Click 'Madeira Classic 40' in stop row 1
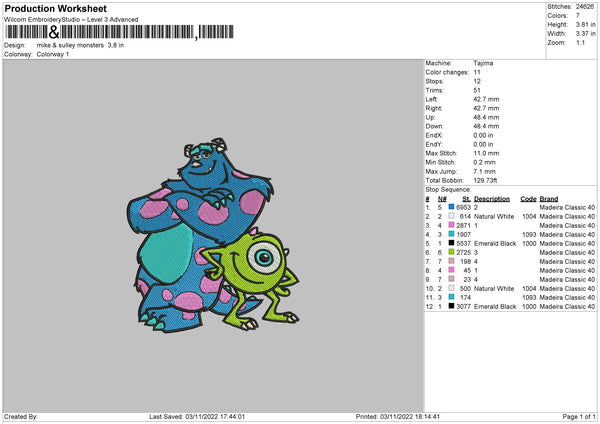The image size is (600, 424). [567, 207]
